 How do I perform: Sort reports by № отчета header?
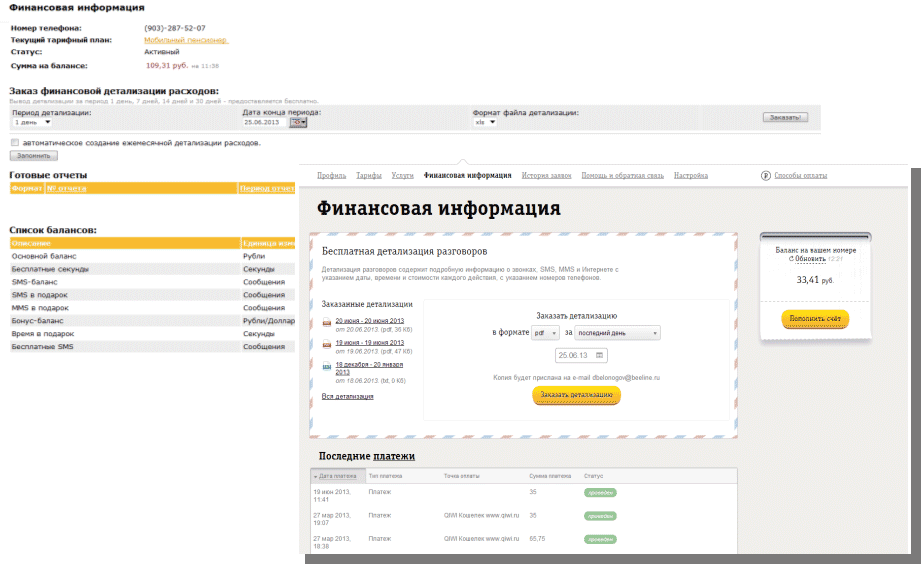click(66, 189)
